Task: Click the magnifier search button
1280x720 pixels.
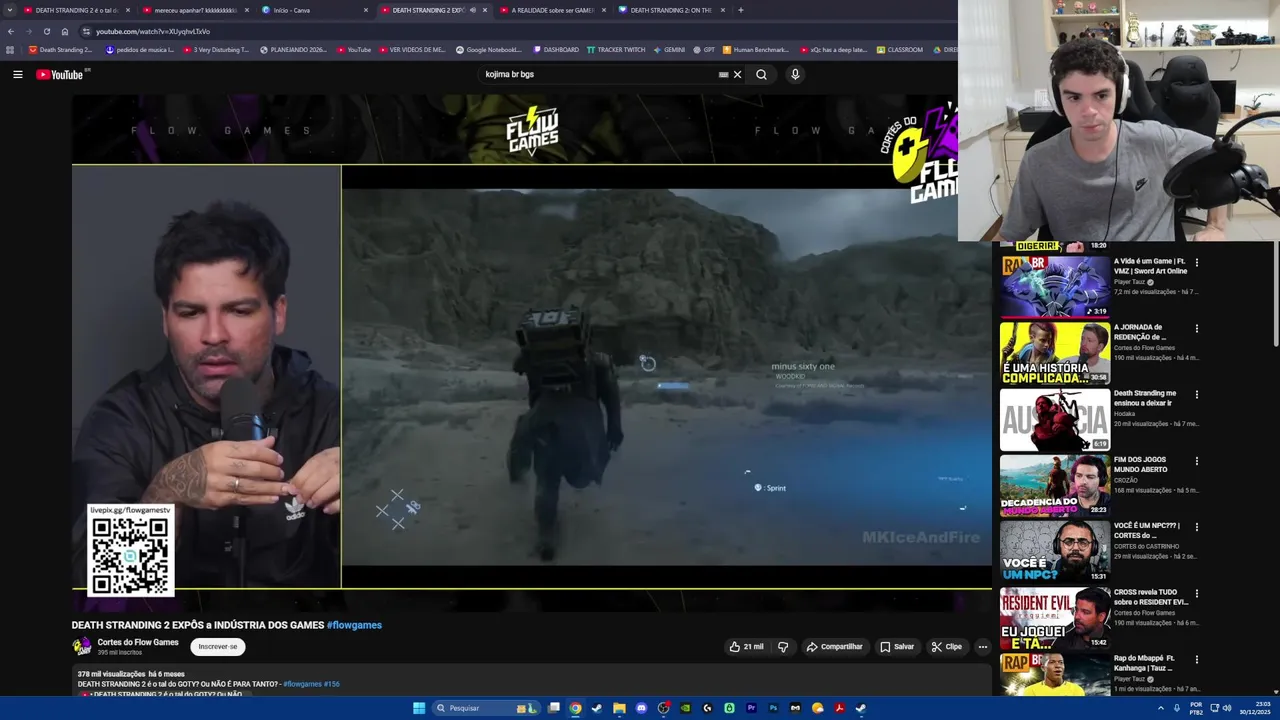Action: [761, 74]
